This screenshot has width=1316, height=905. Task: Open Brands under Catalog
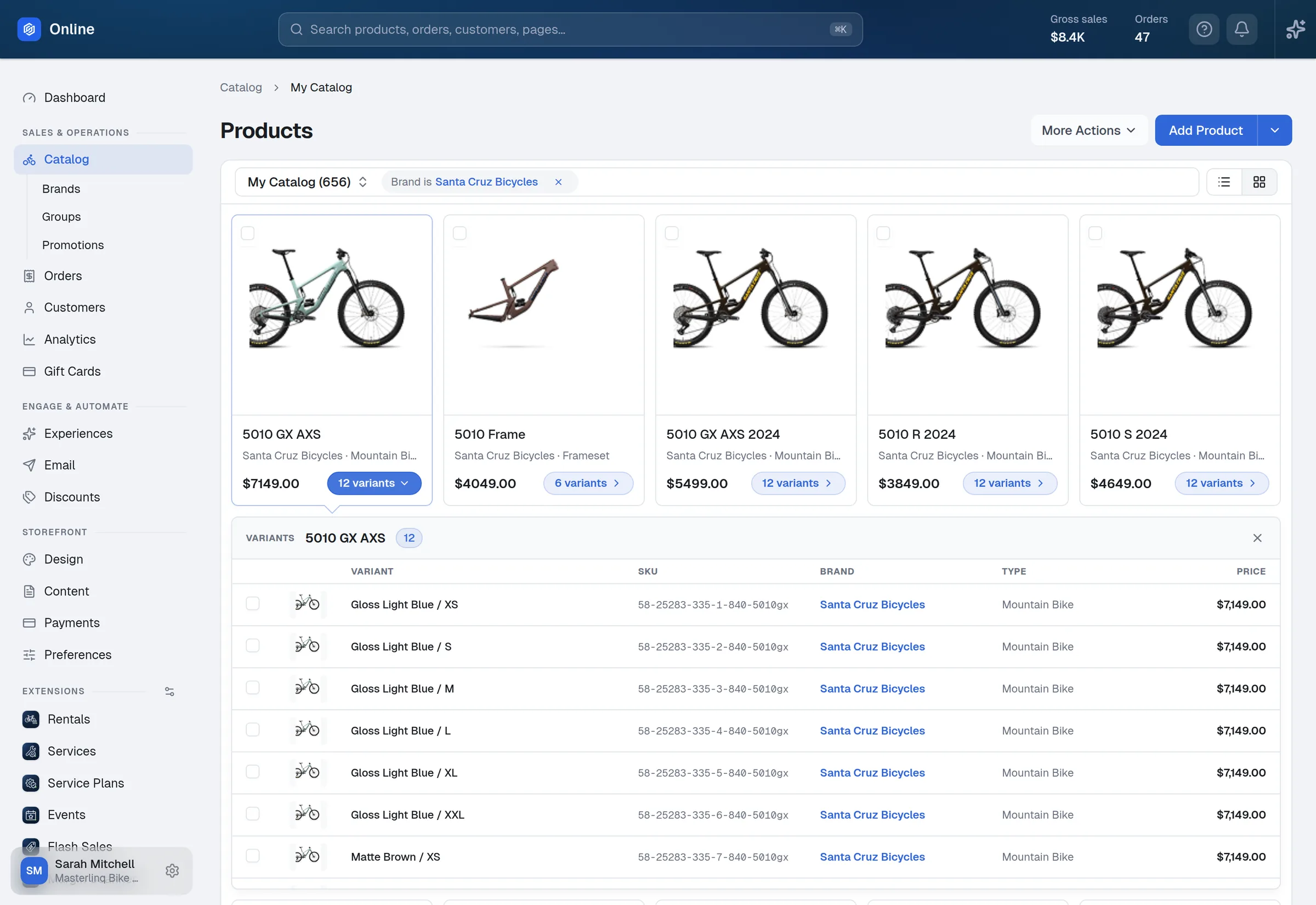click(x=61, y=189)
